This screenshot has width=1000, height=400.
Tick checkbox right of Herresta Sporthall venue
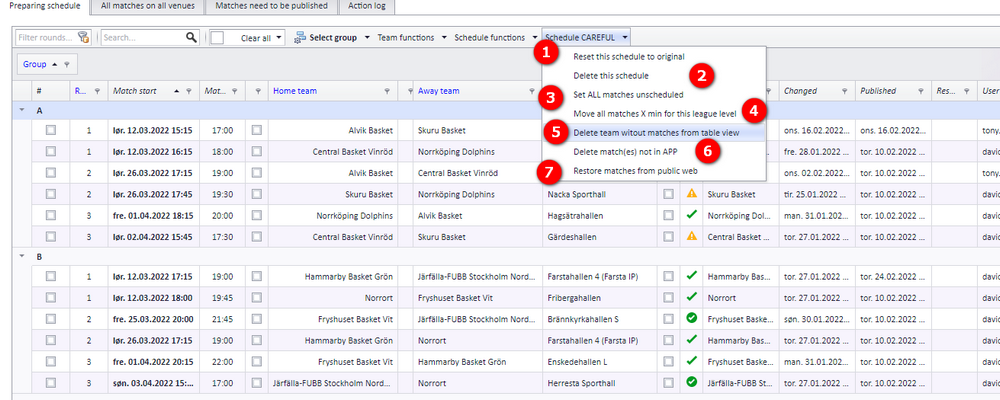click(x=668, y=381)
